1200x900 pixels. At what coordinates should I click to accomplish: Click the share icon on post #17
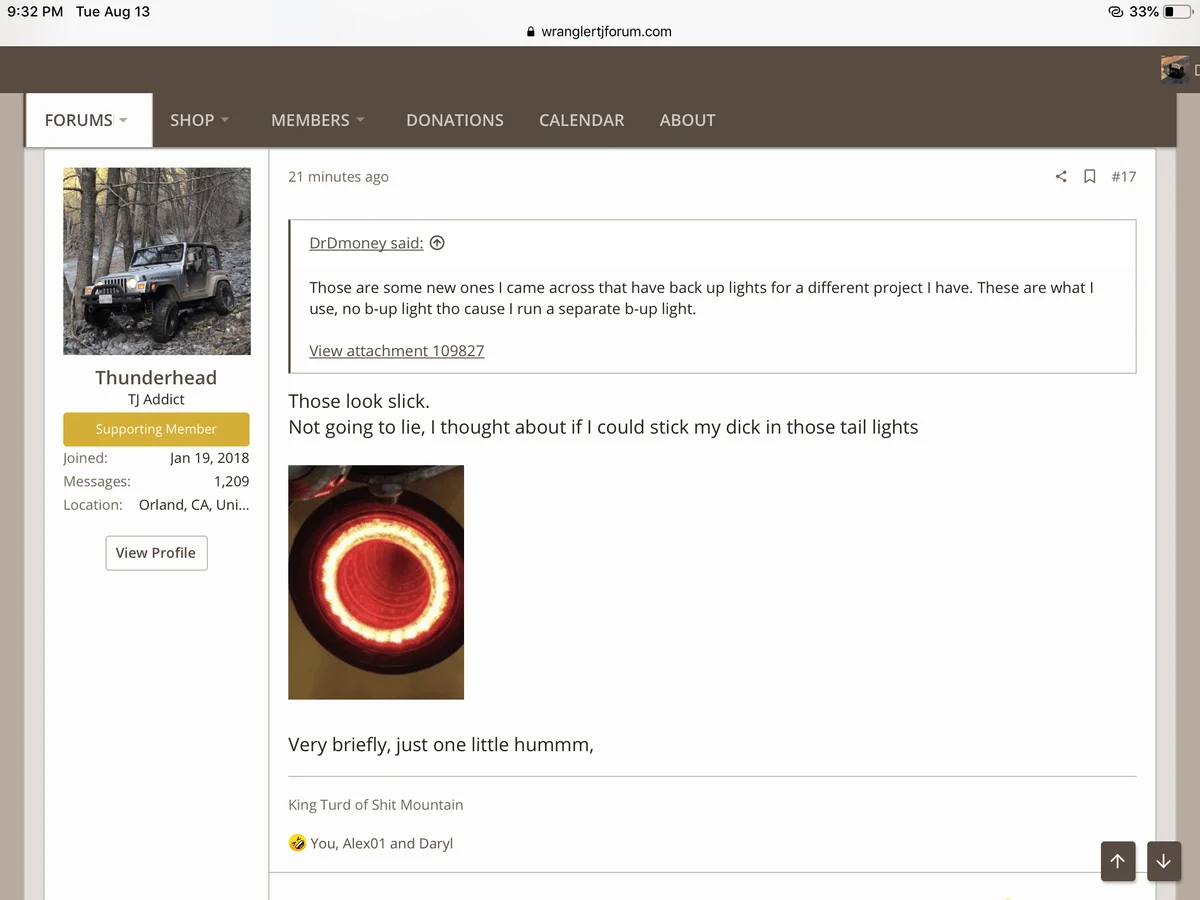click(1061, 177)
